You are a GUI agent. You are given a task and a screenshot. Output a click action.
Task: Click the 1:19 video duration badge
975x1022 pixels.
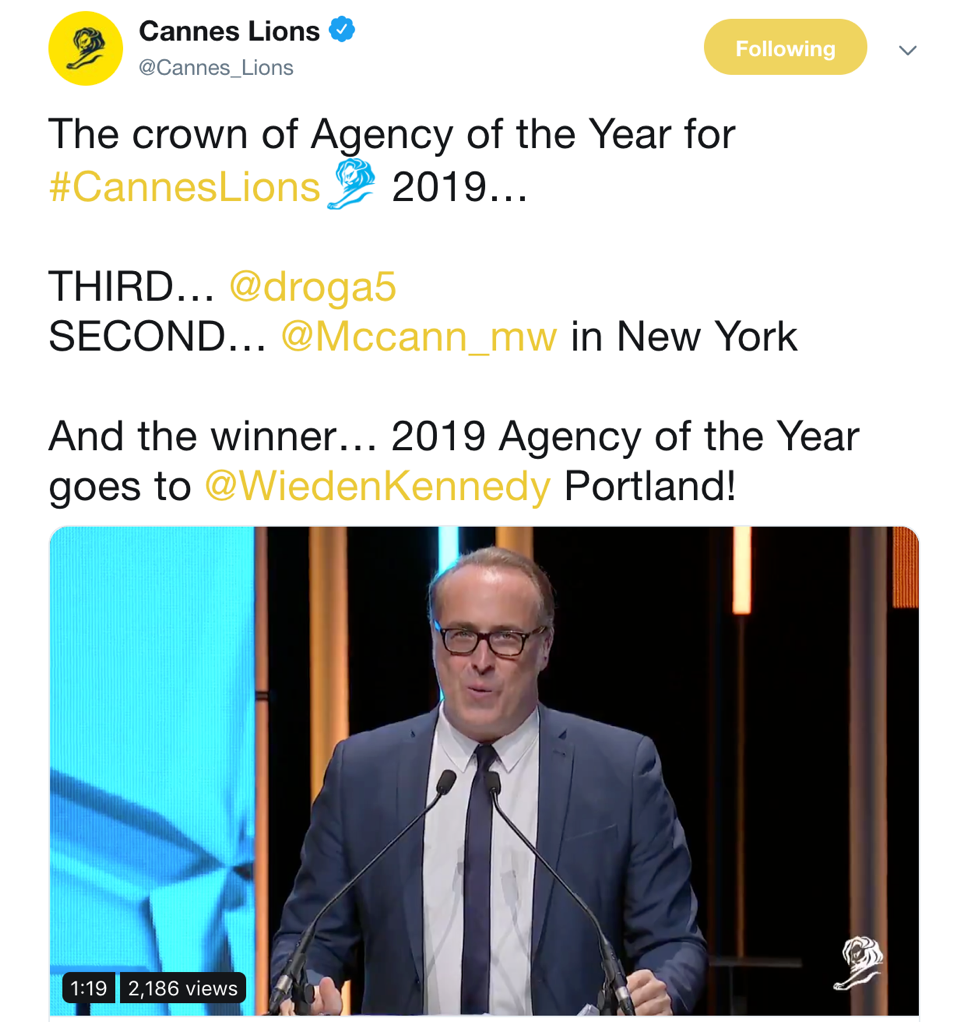point(89,988)
